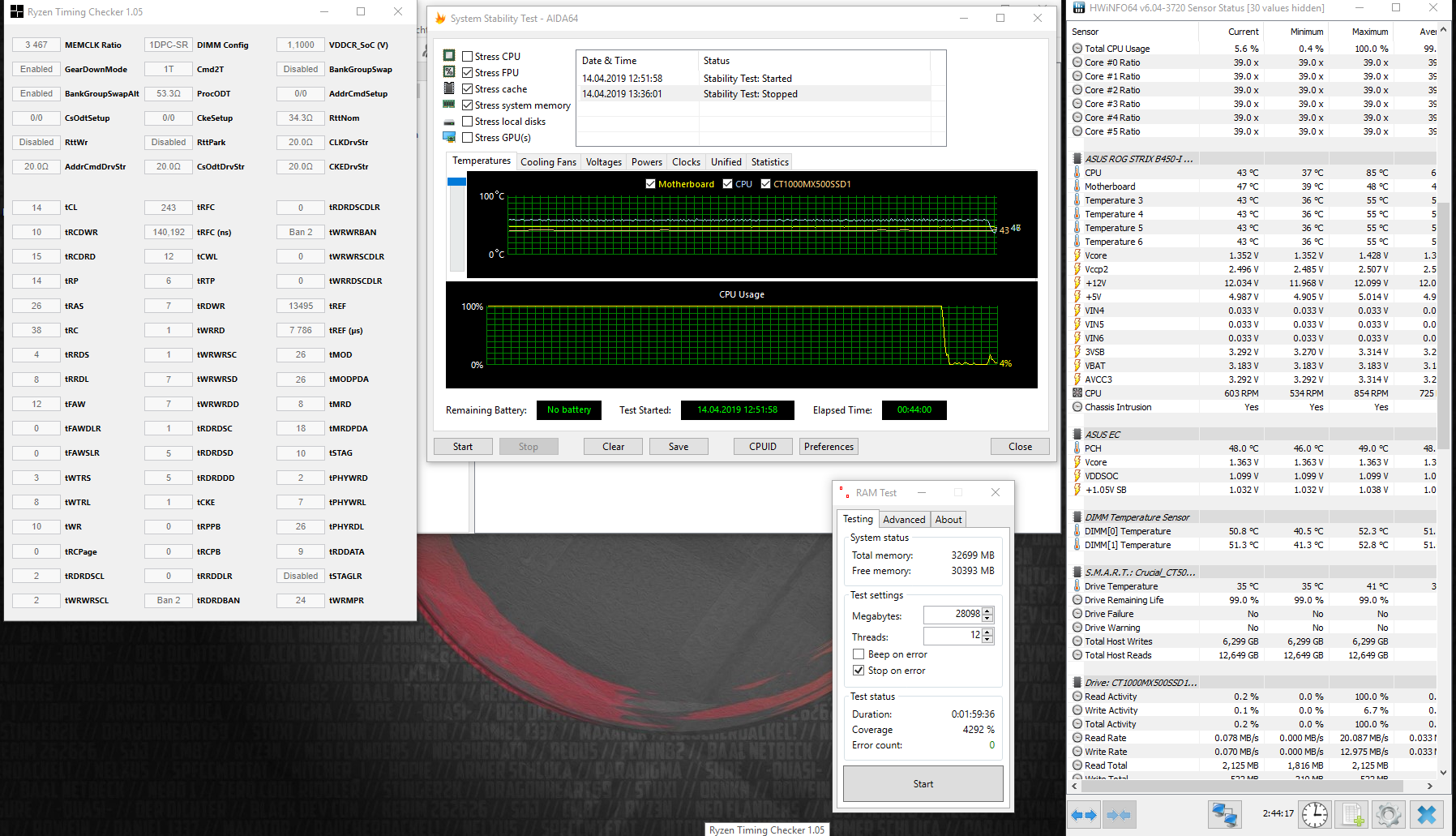Click the icon beside Chassis Intrusion

[x=1077, y=407]
